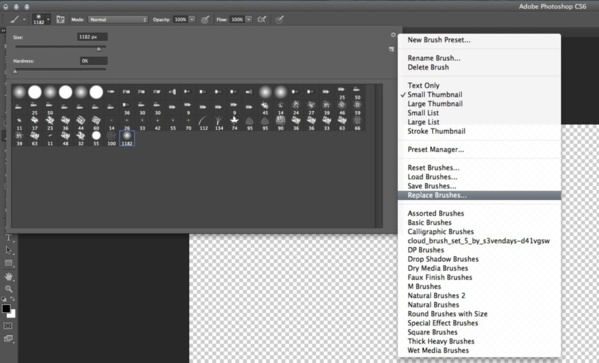
Task: Choose highlighted Replace Brushes item
Action: [x=479, y=195]
